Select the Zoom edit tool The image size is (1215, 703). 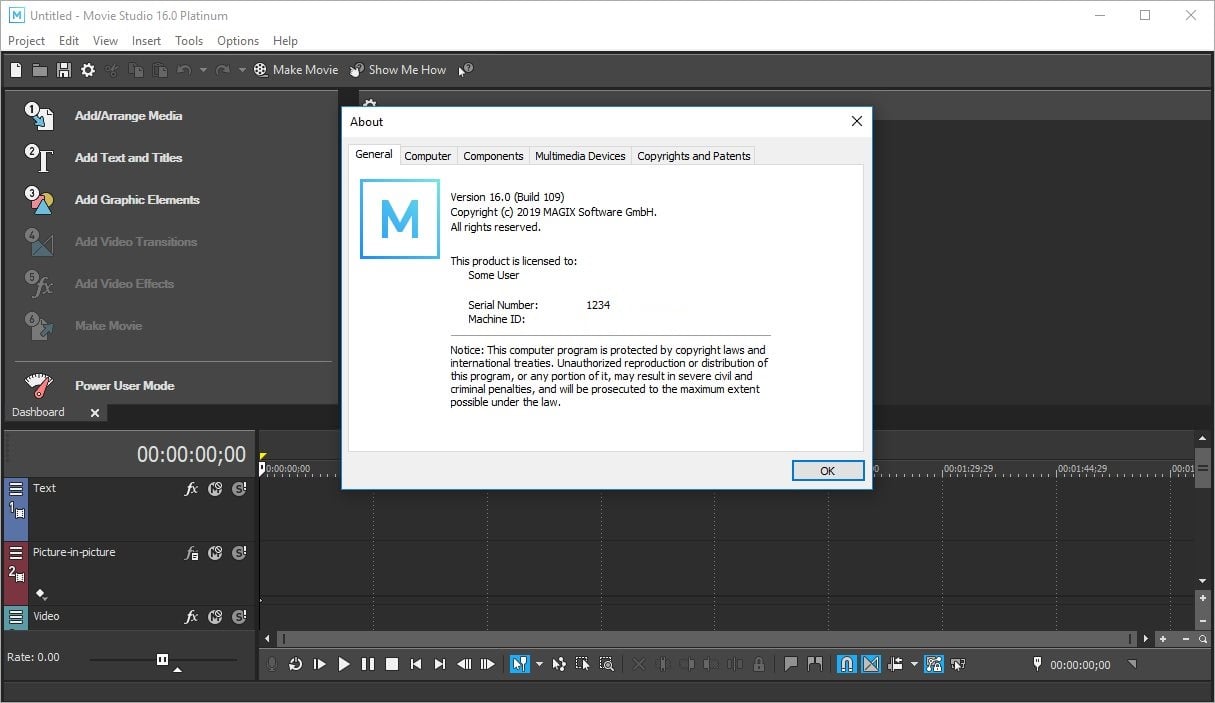click(607, 664)
